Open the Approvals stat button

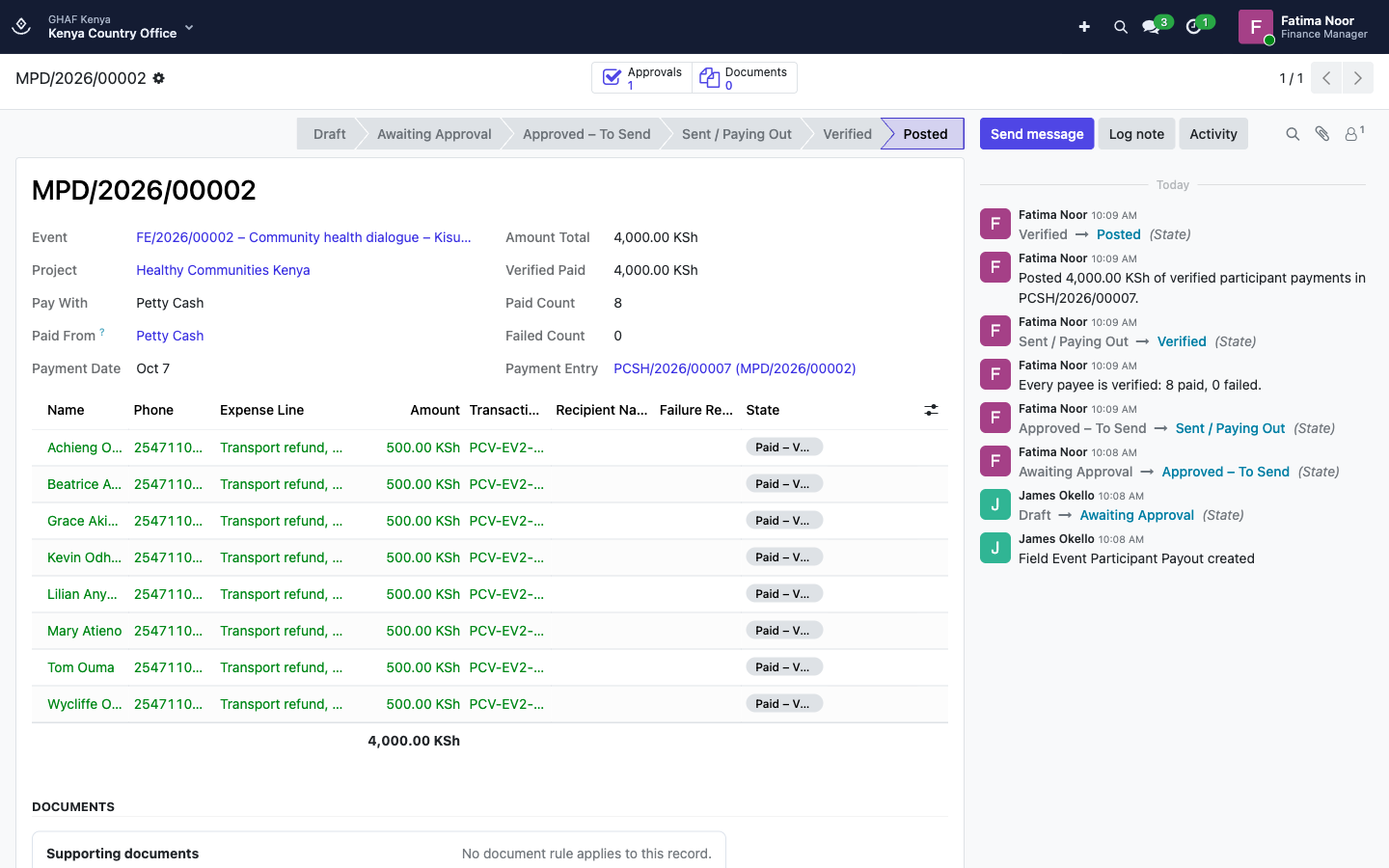(x=641, y=78)
